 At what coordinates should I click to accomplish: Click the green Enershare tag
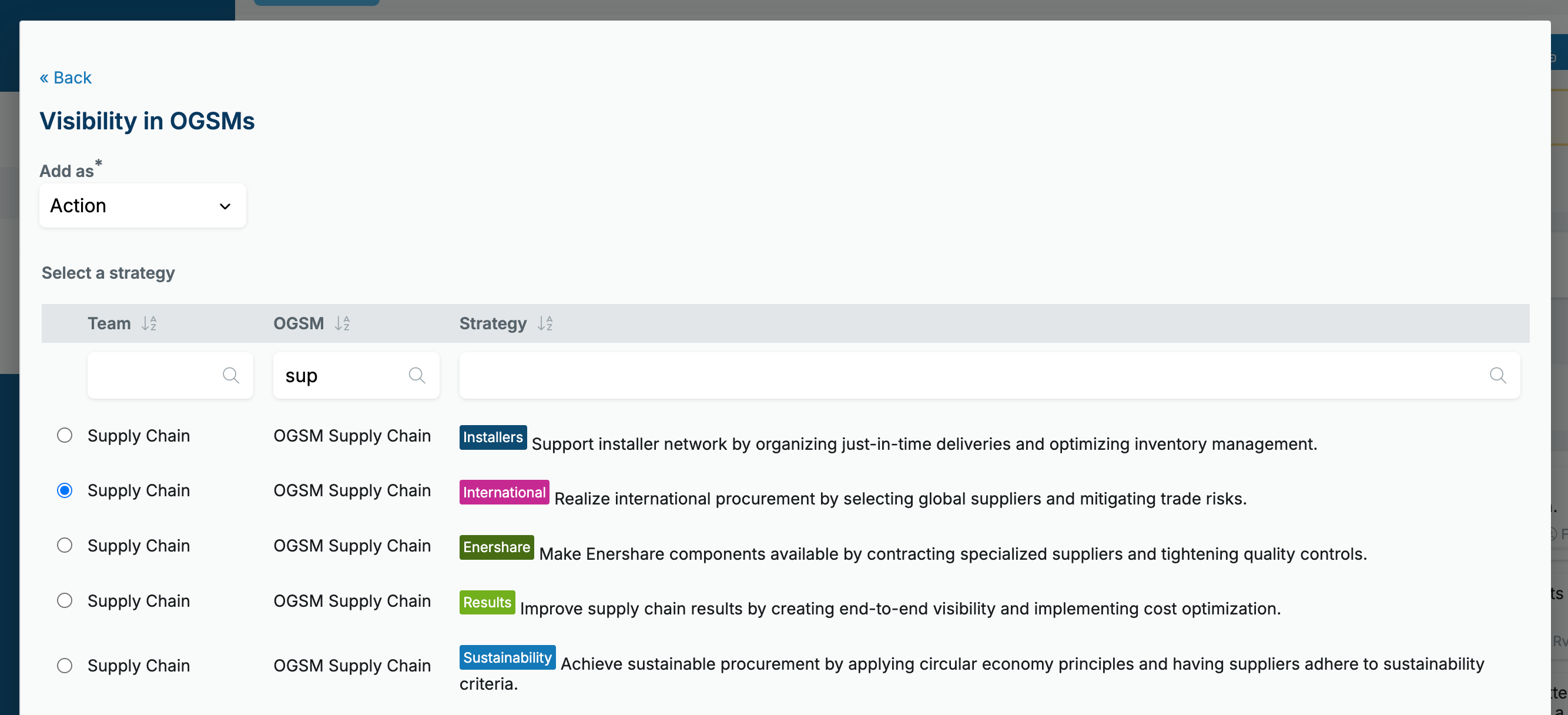click(x=497, y=547)
